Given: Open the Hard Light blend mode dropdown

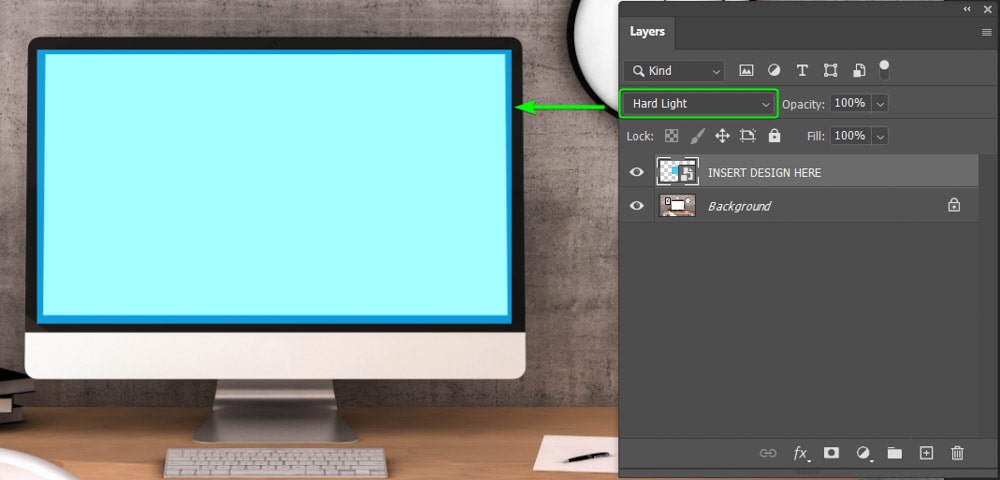Looking at the screenshot, I should (x=699, y=103).
